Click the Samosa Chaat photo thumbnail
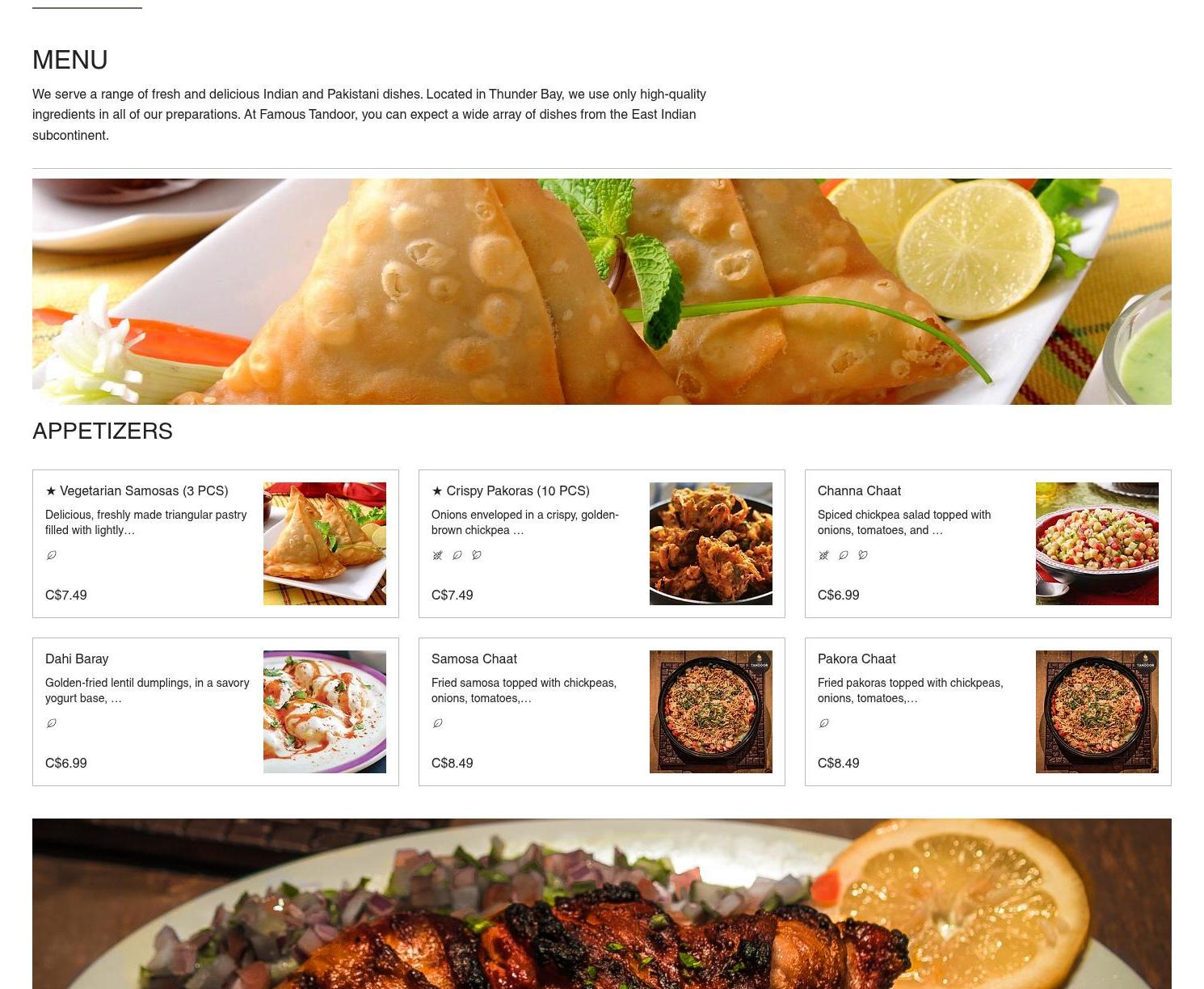Screen dimensions: 1204x989 [711, 712]
